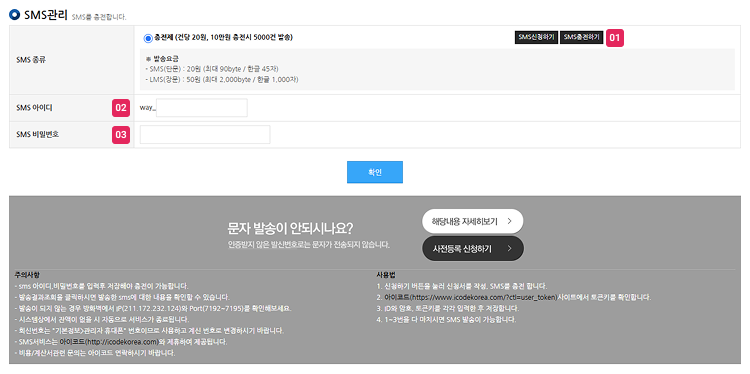Click the 'SMS 종류' row label

[30, 60]
